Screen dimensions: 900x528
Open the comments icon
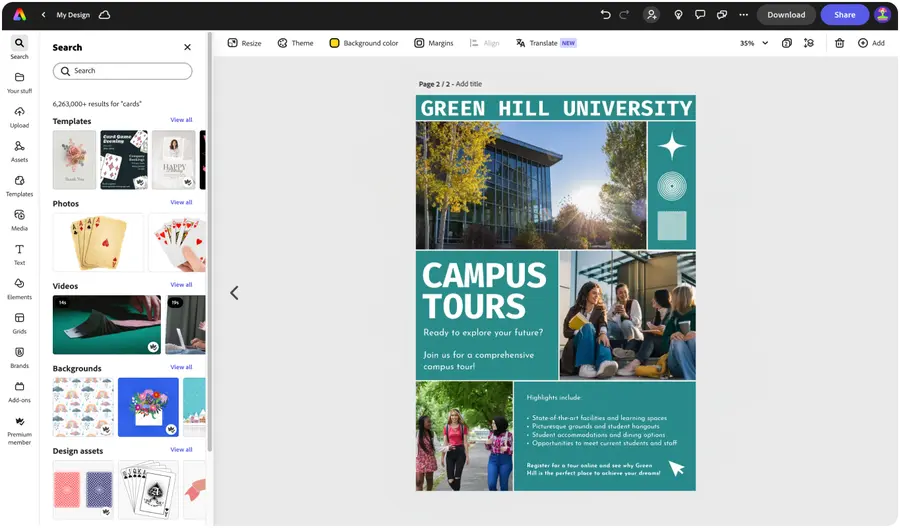700,15
